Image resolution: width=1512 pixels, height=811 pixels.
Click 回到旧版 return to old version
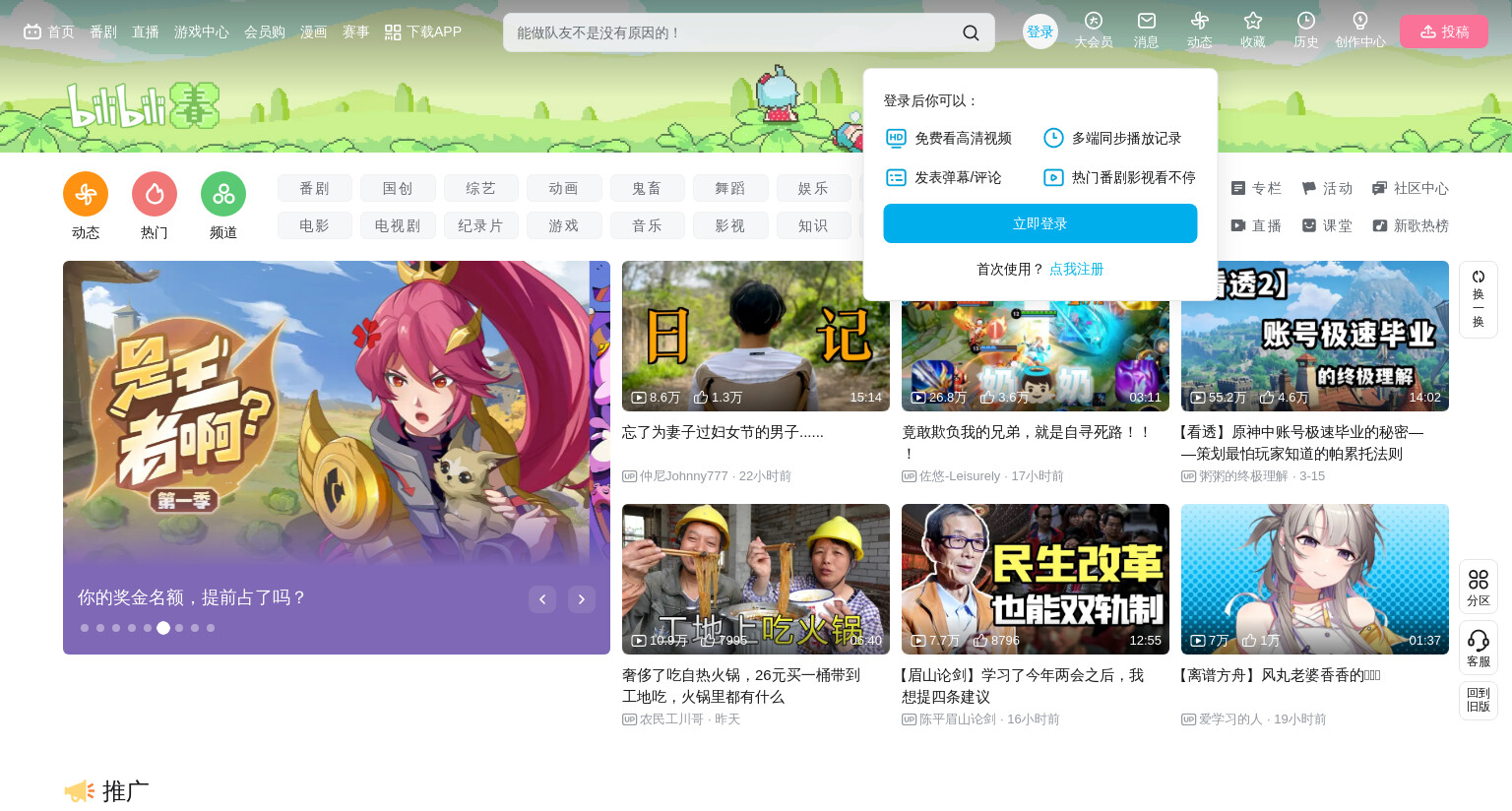point(1479,700)
